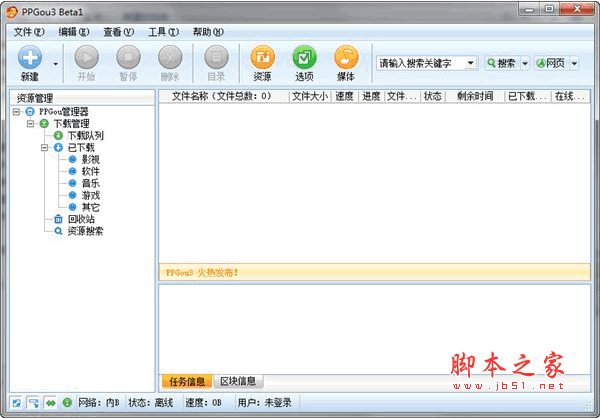
Task: Open the 文件 (File) menu
Action: [x=29, y=32]
